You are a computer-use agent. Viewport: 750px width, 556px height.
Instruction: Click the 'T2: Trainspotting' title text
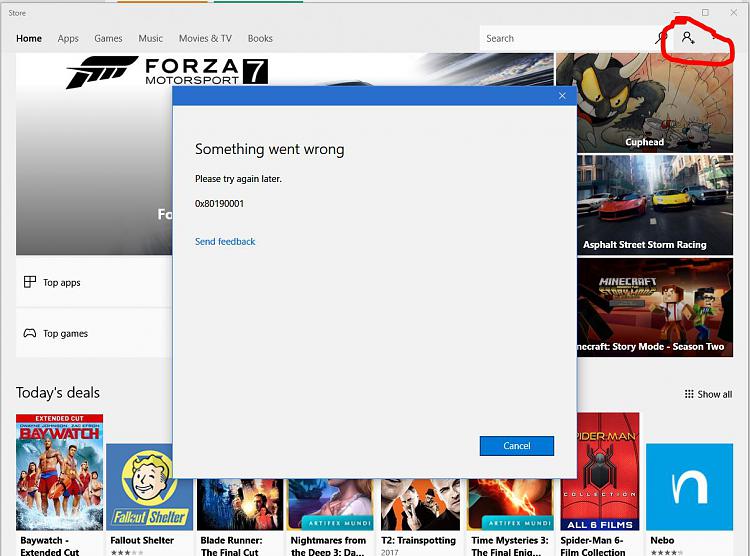pos(419,540)
